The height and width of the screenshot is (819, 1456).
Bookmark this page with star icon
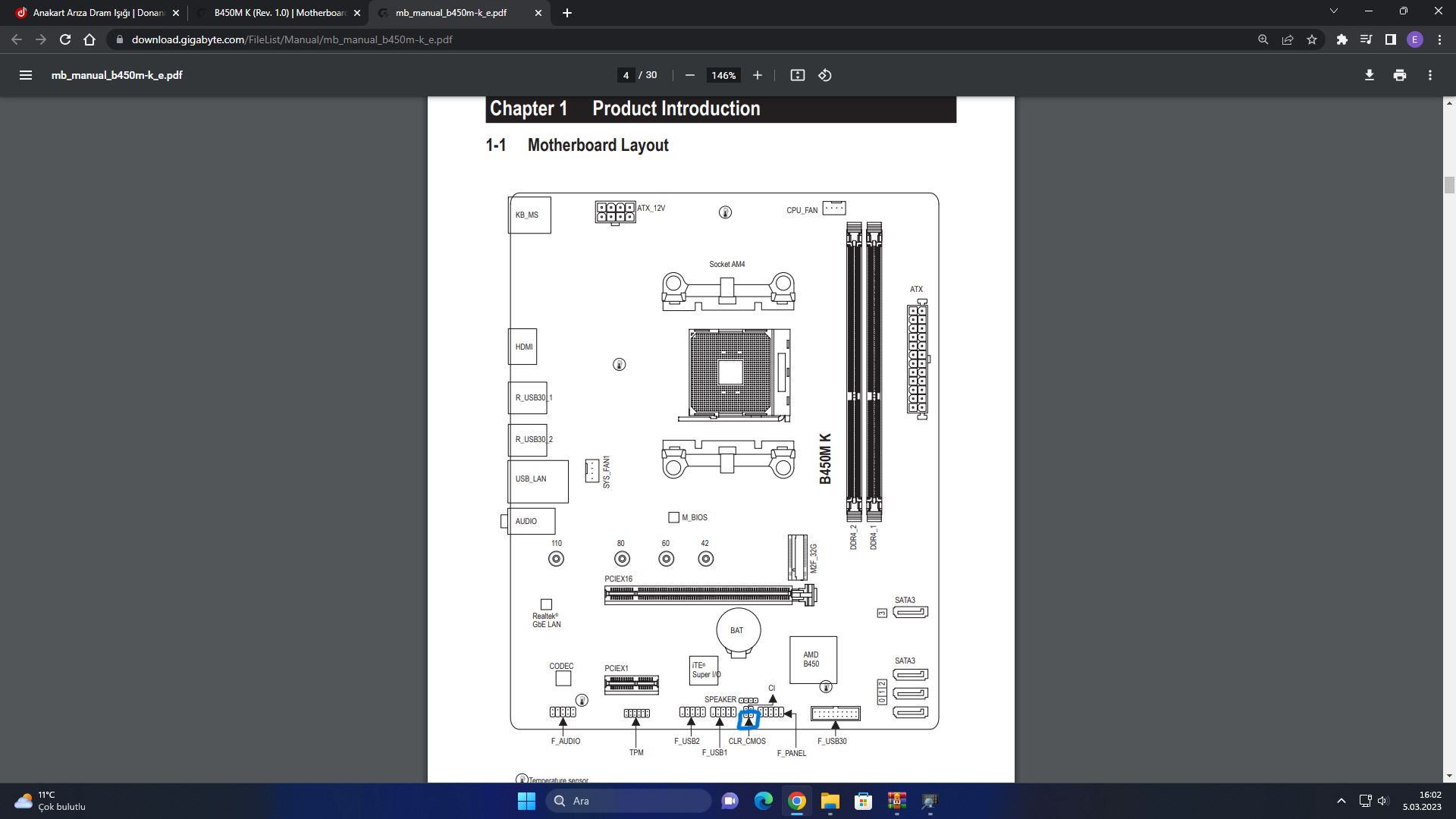1312,39
